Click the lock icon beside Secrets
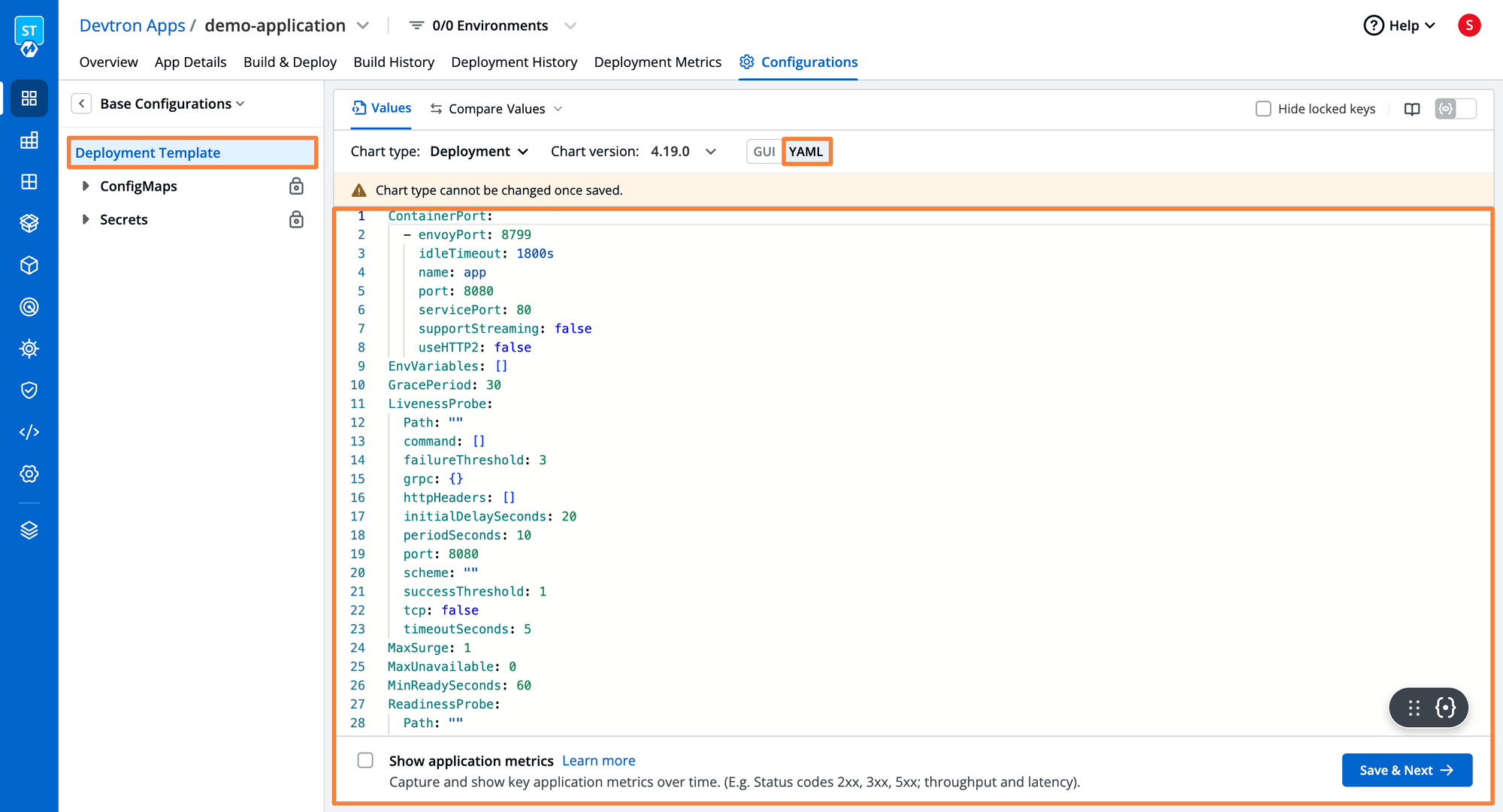The height and width of the screenshot is (812, 1503). click(x=296, y=219)
